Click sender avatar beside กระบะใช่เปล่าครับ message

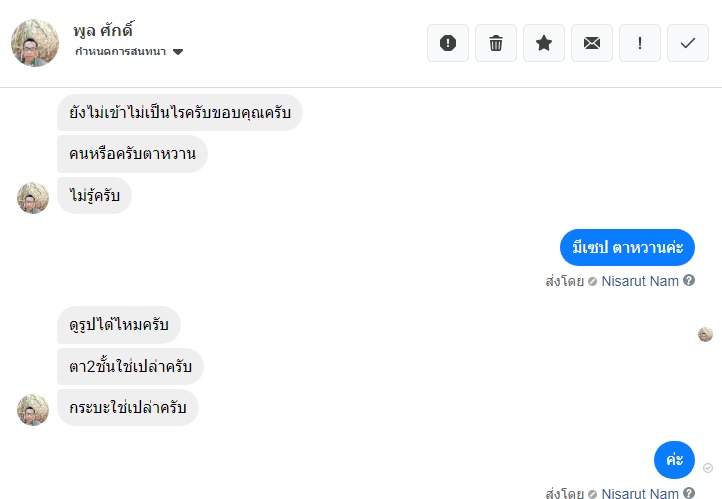point(33,410)
